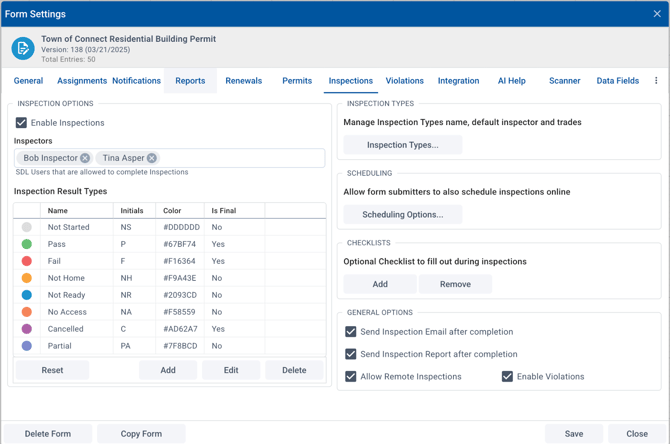Click the Scheduling Options button
The image size is (670, 444).
click(402, 215)
